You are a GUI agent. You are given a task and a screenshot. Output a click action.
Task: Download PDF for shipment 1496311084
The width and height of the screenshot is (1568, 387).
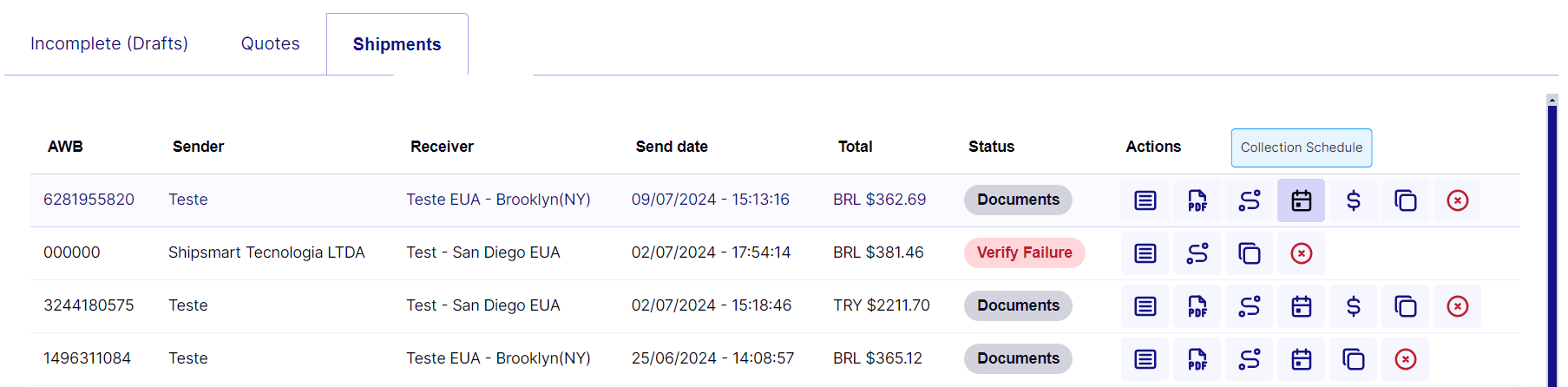[1197, 359]
